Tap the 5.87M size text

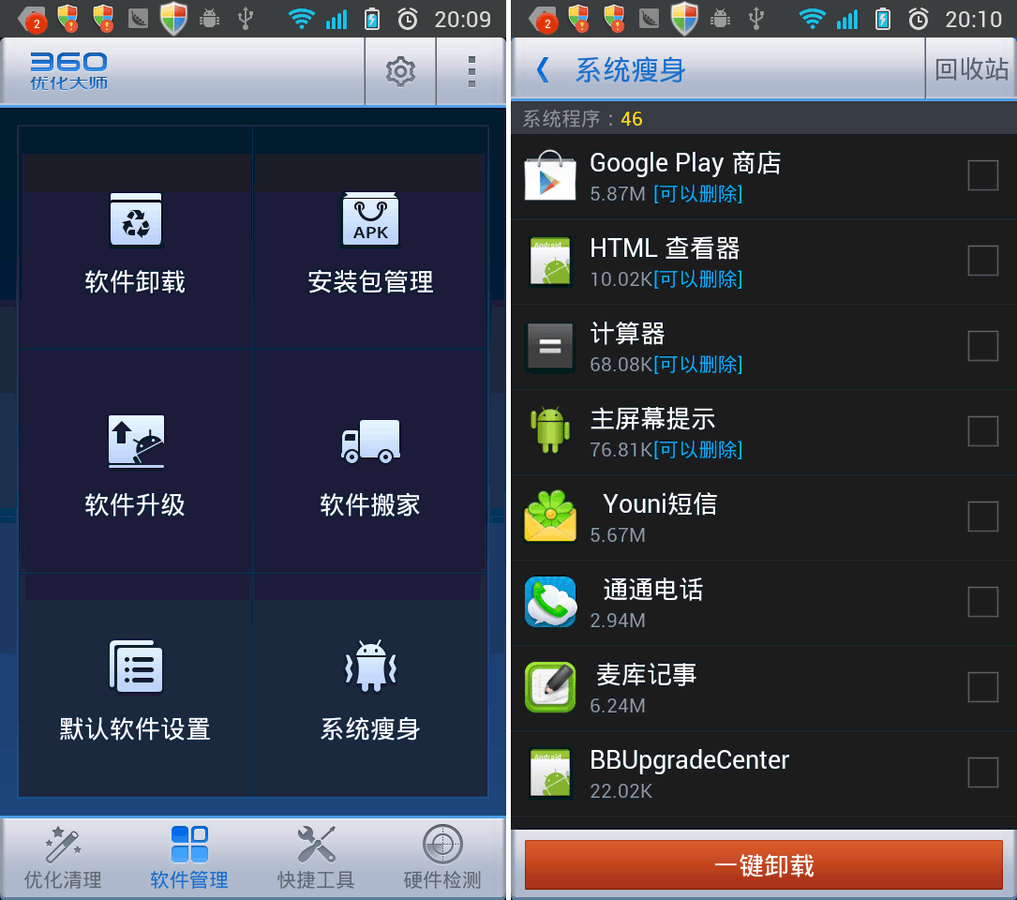pos(617,194)
